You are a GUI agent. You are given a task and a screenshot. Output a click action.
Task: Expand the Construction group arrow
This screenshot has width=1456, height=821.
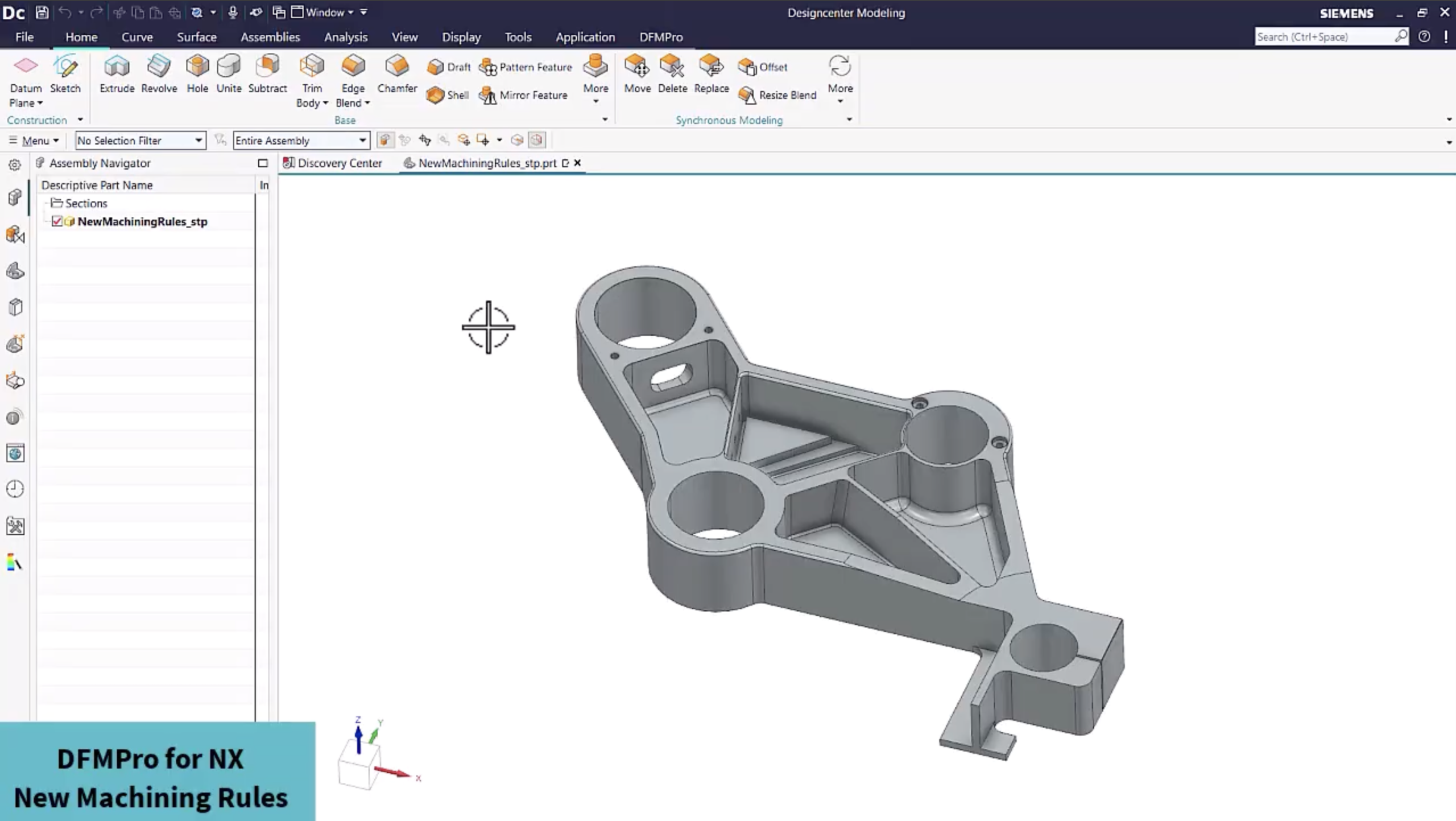[x=80, y=119]
